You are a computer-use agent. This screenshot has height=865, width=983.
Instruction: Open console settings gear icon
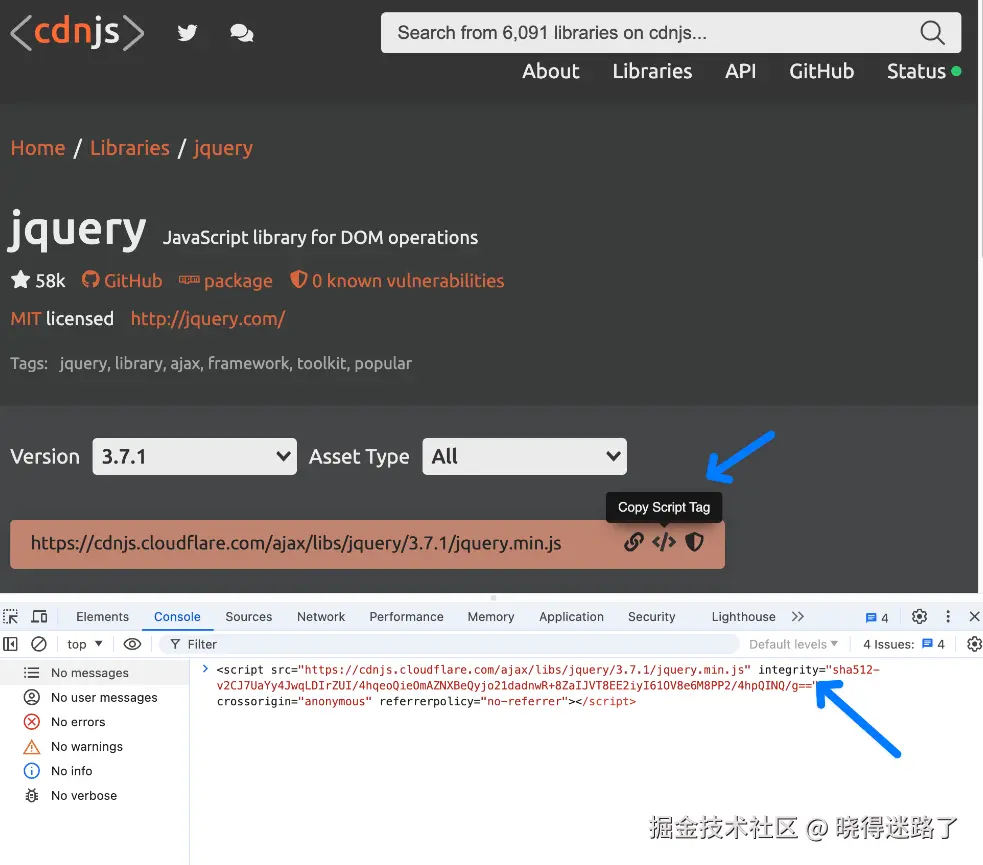coord(974,644)
